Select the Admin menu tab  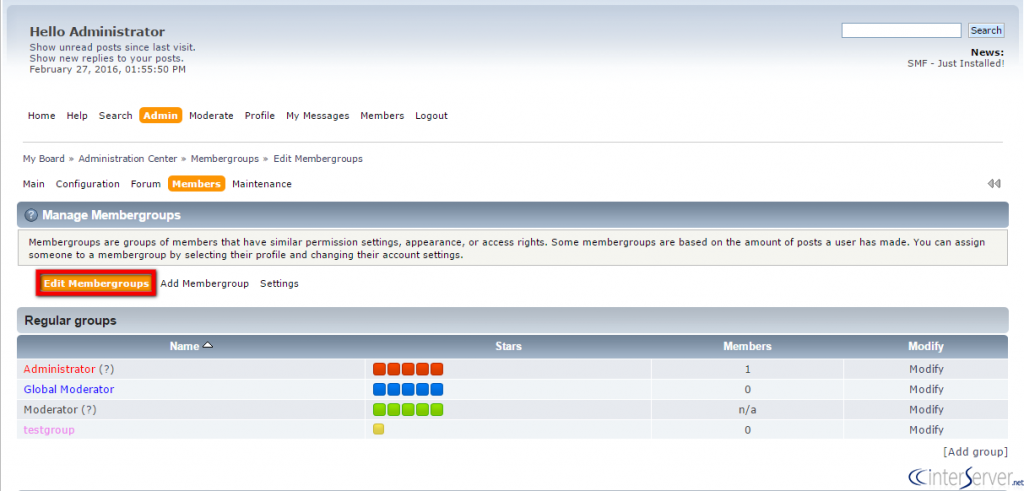coord(161,116)
